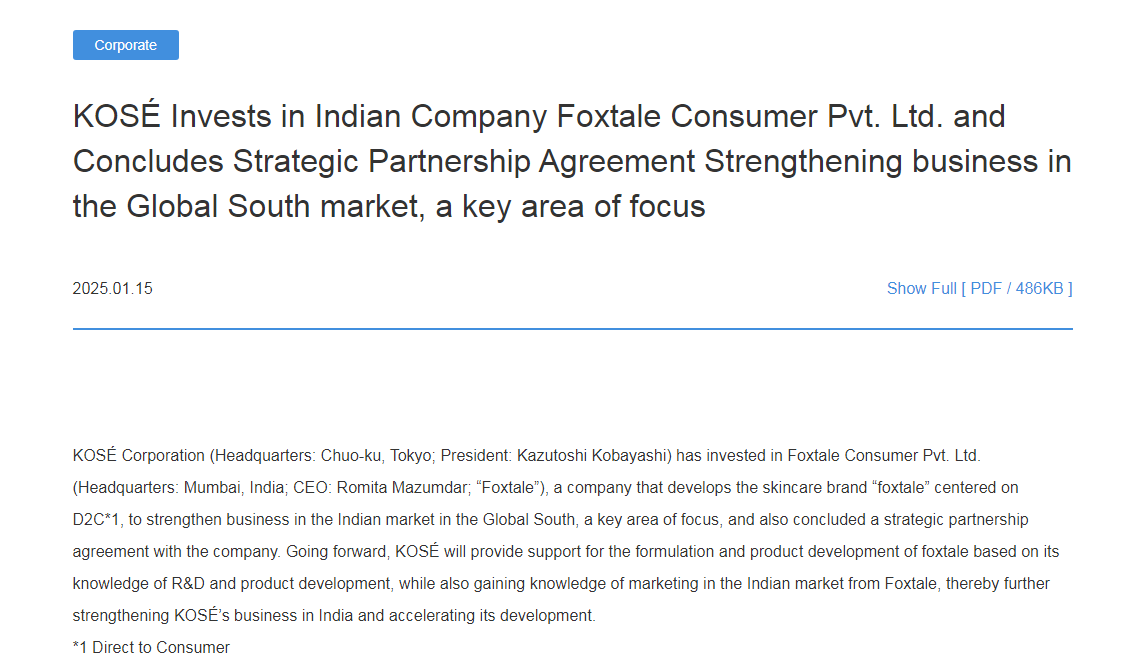Open the Show Full PDF link
This screenshot has height=669, width=1130.
(x=979, y=288)
